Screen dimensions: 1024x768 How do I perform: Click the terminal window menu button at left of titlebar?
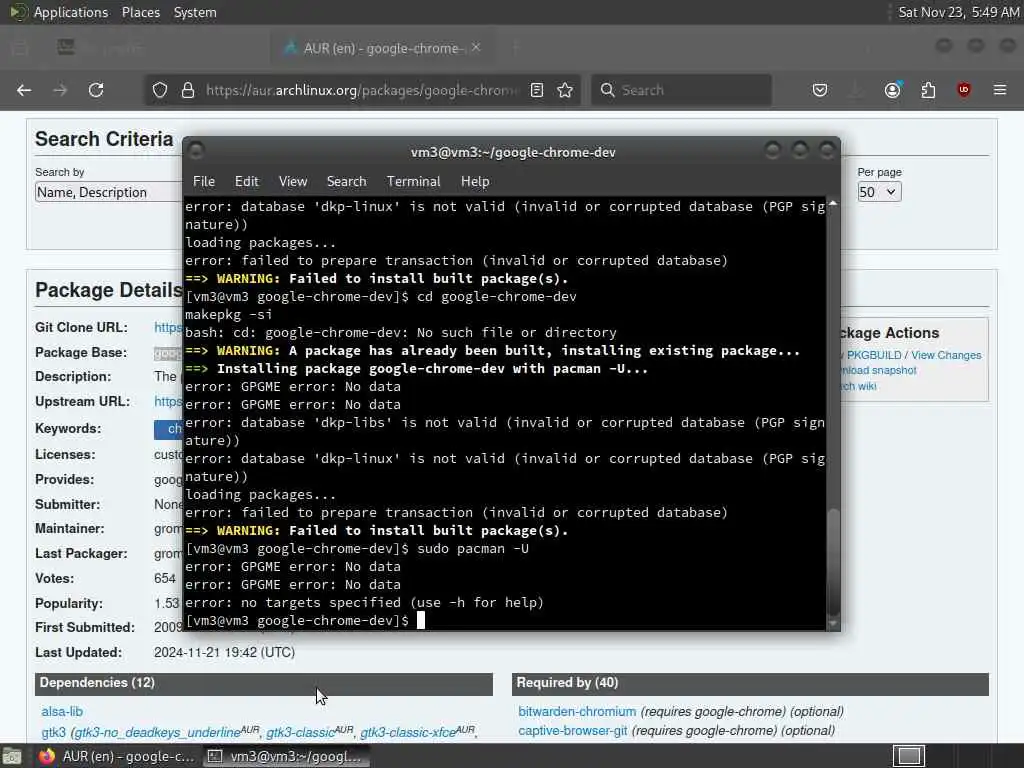[196, 151]
